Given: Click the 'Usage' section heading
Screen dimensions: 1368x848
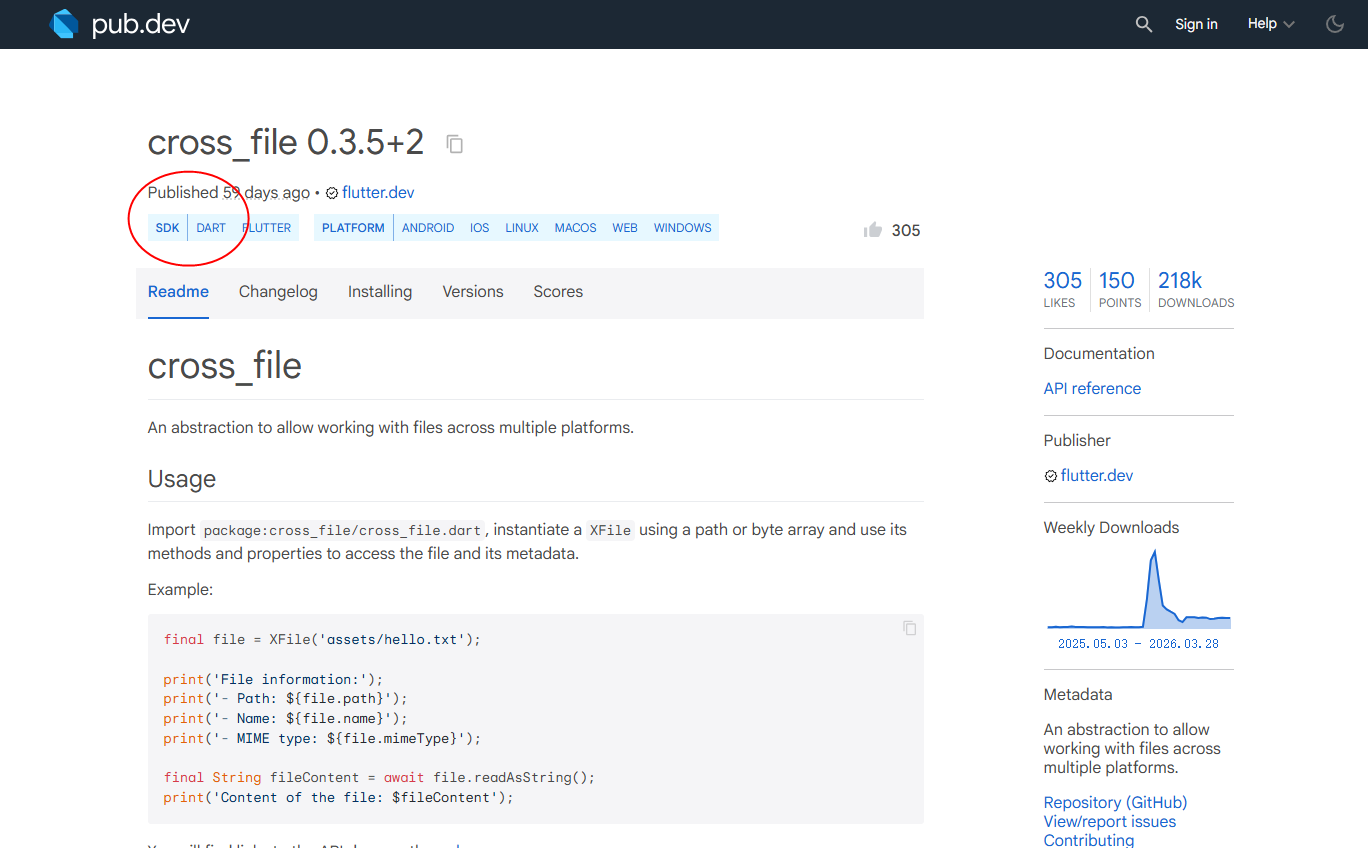Looking at the screenshot, I should [x=182, y=479].
